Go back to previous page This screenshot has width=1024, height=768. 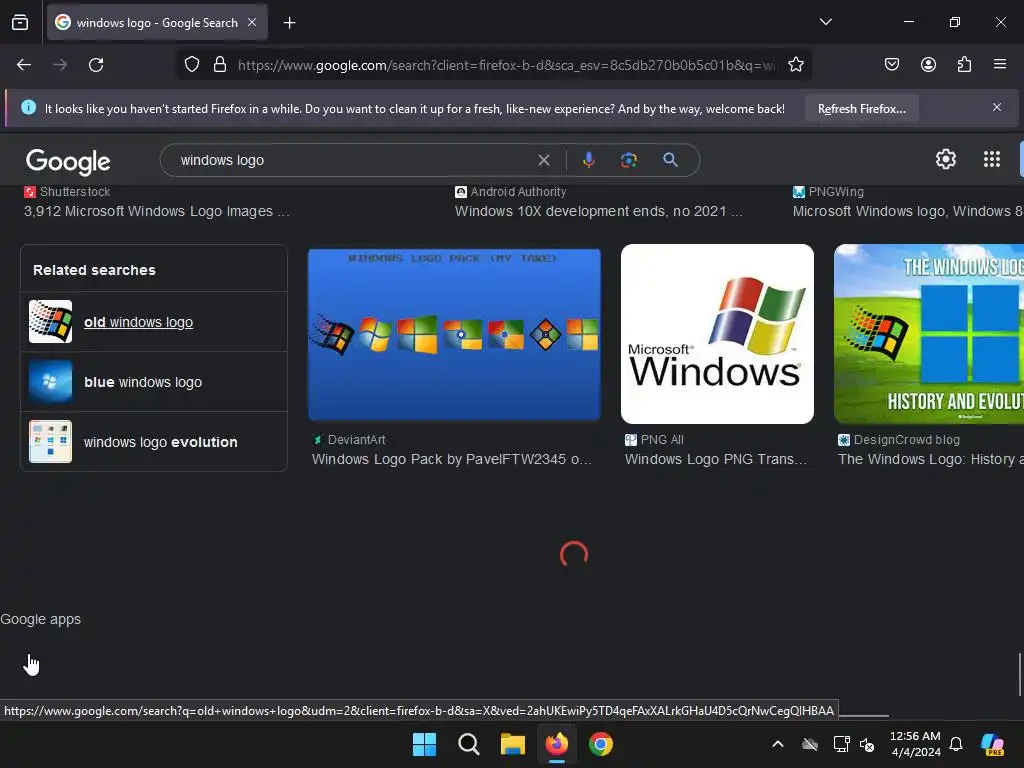pos(24,65)
